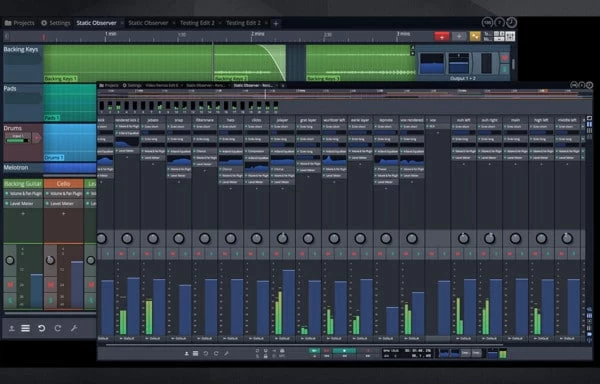Add plugin with plus under Backing Guitar strip

(x=23, y=213)
